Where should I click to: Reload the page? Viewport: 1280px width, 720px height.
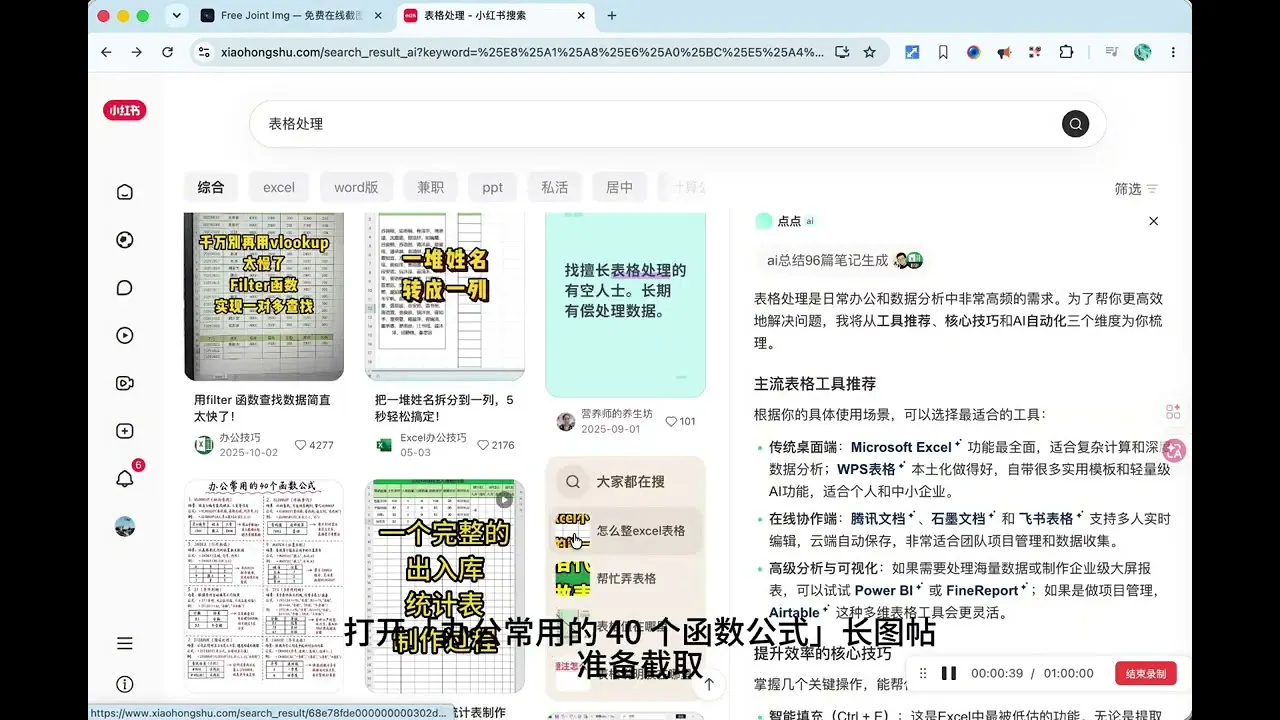[167, 52]
